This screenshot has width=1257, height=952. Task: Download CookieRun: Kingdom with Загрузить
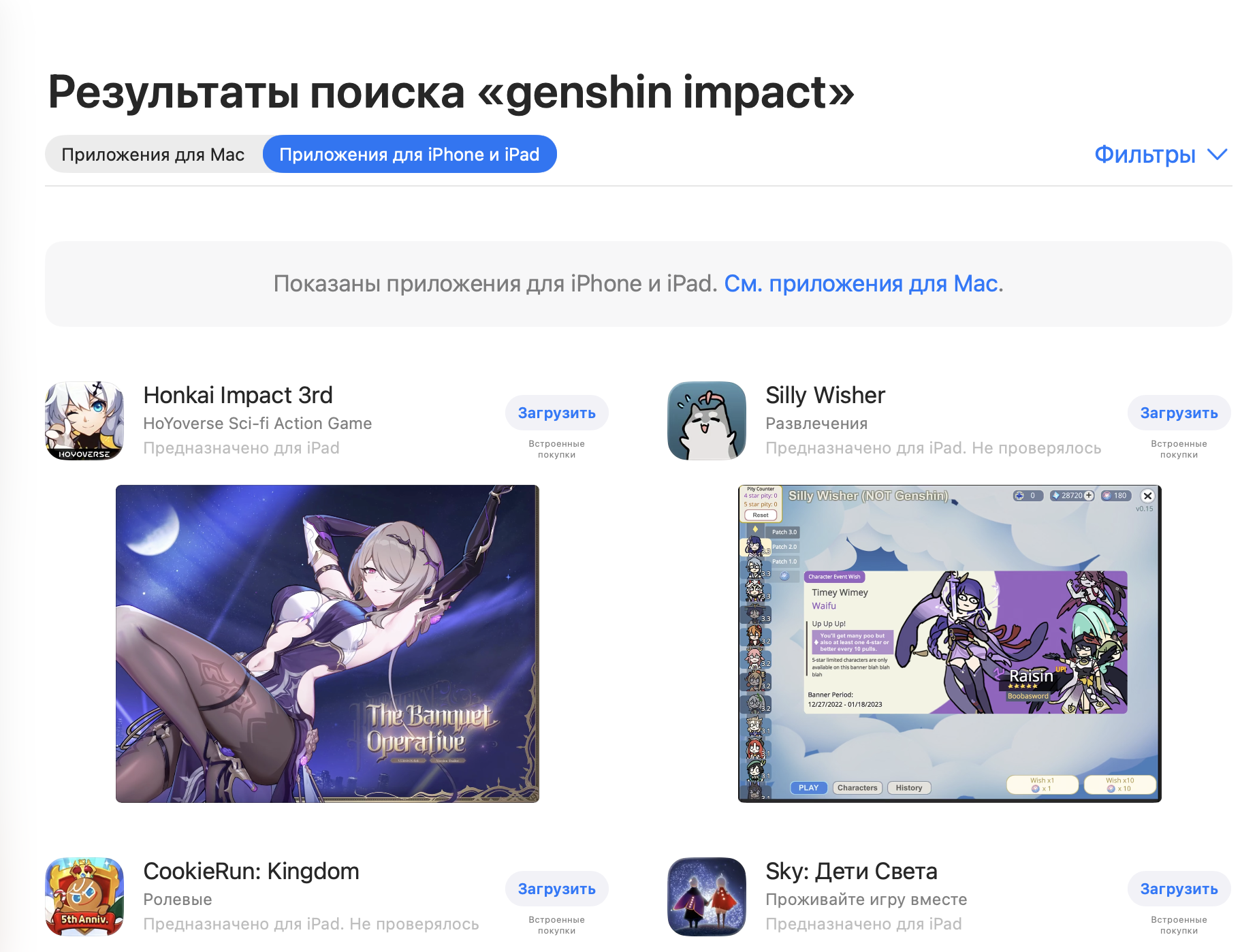click(x=557, y=889)
